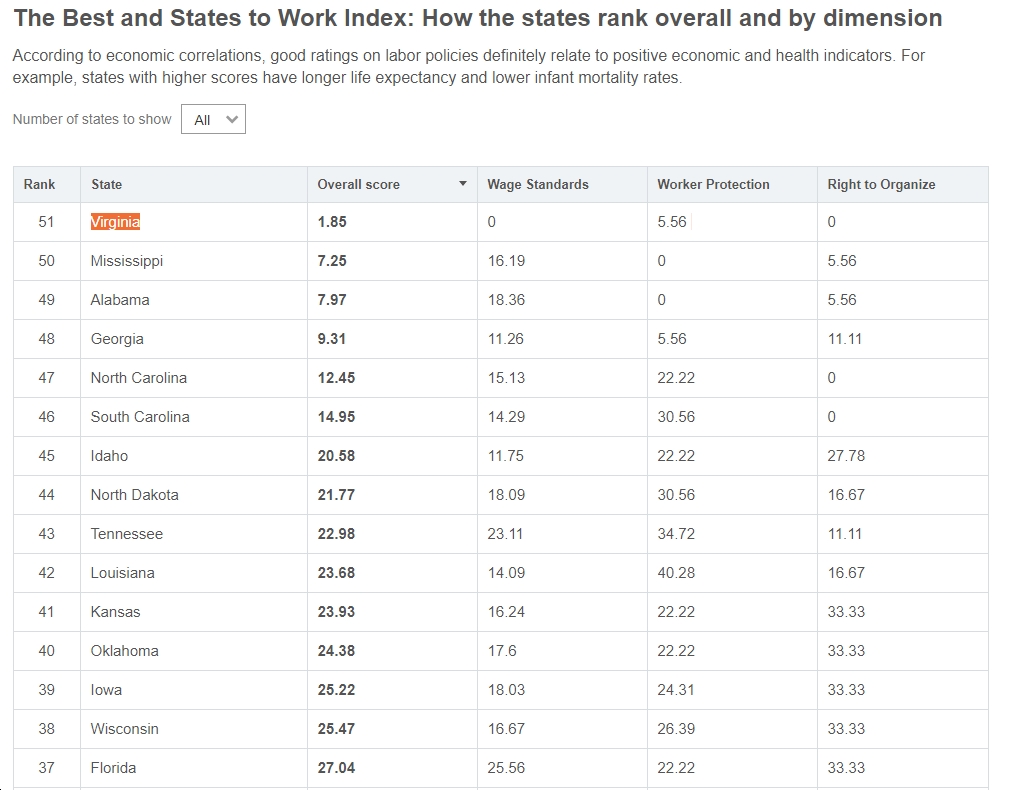The height and width of the screenshot is (790, 1014).
Task: Click Idaho's wage standards value 11.75
Action: click(506, 456)
